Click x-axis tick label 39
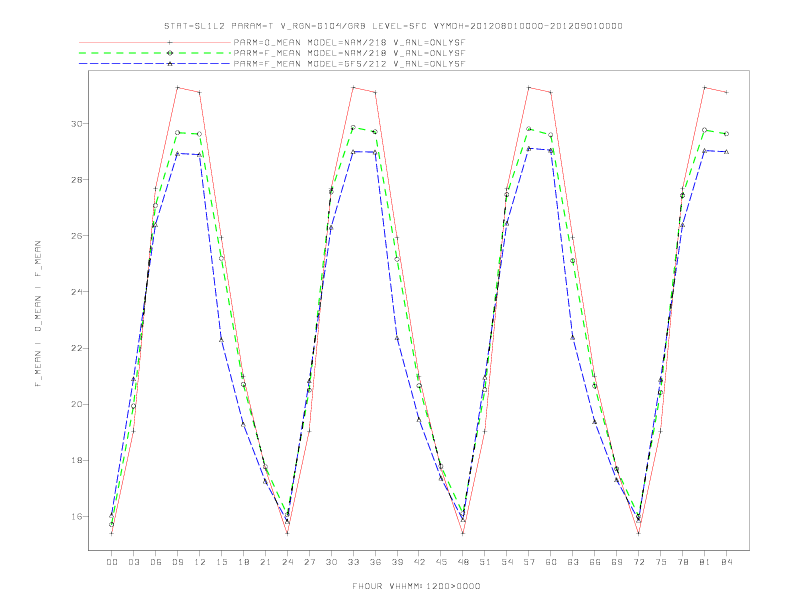 point(397,562)
